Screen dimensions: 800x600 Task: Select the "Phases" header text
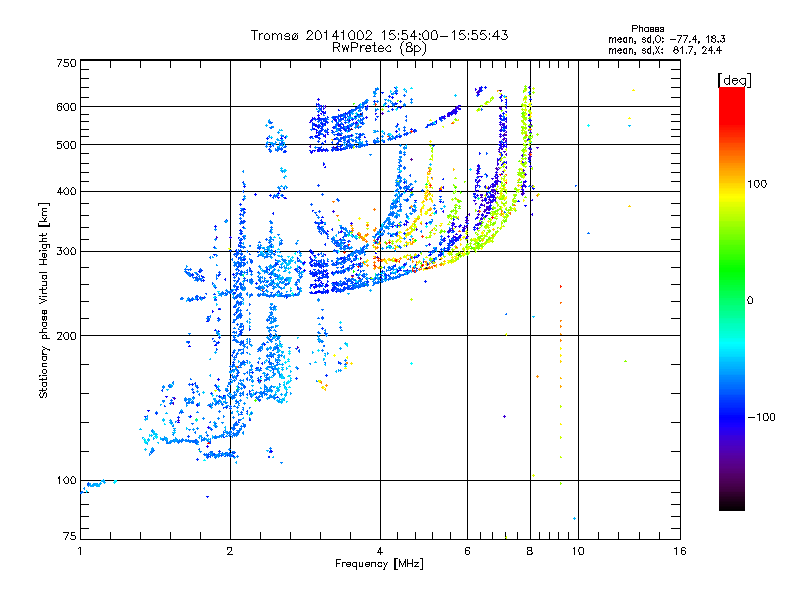[x=647, y=29]
